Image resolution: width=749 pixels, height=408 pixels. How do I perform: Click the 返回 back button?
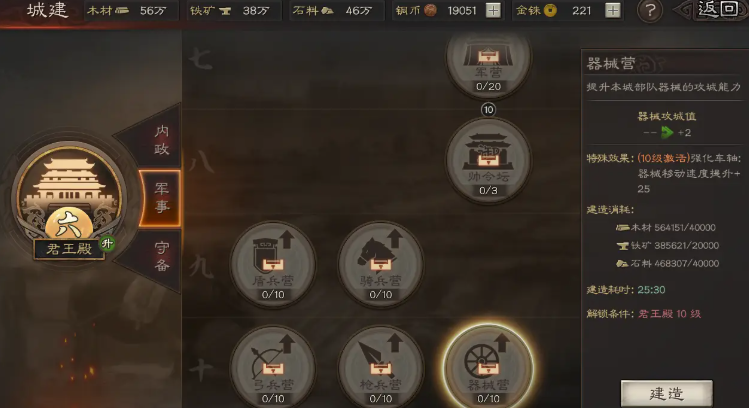(712, 10)
